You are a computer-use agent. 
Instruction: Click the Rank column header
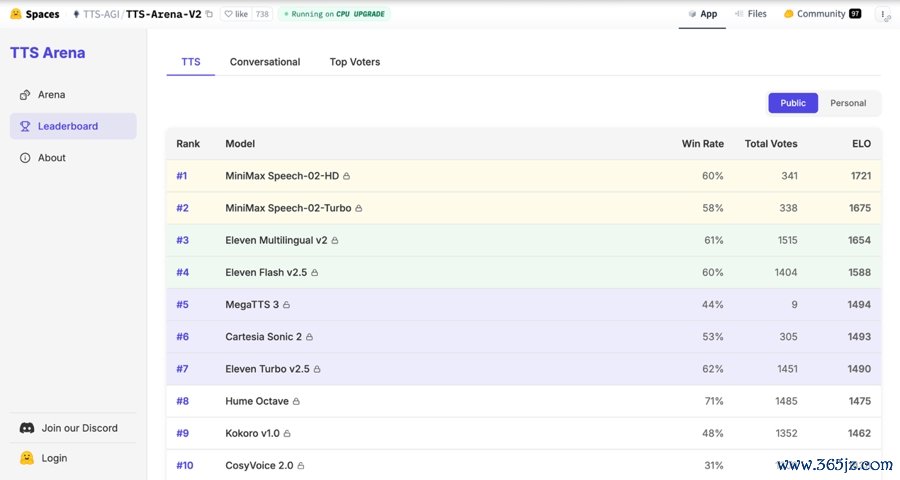(x=188, y=144)
